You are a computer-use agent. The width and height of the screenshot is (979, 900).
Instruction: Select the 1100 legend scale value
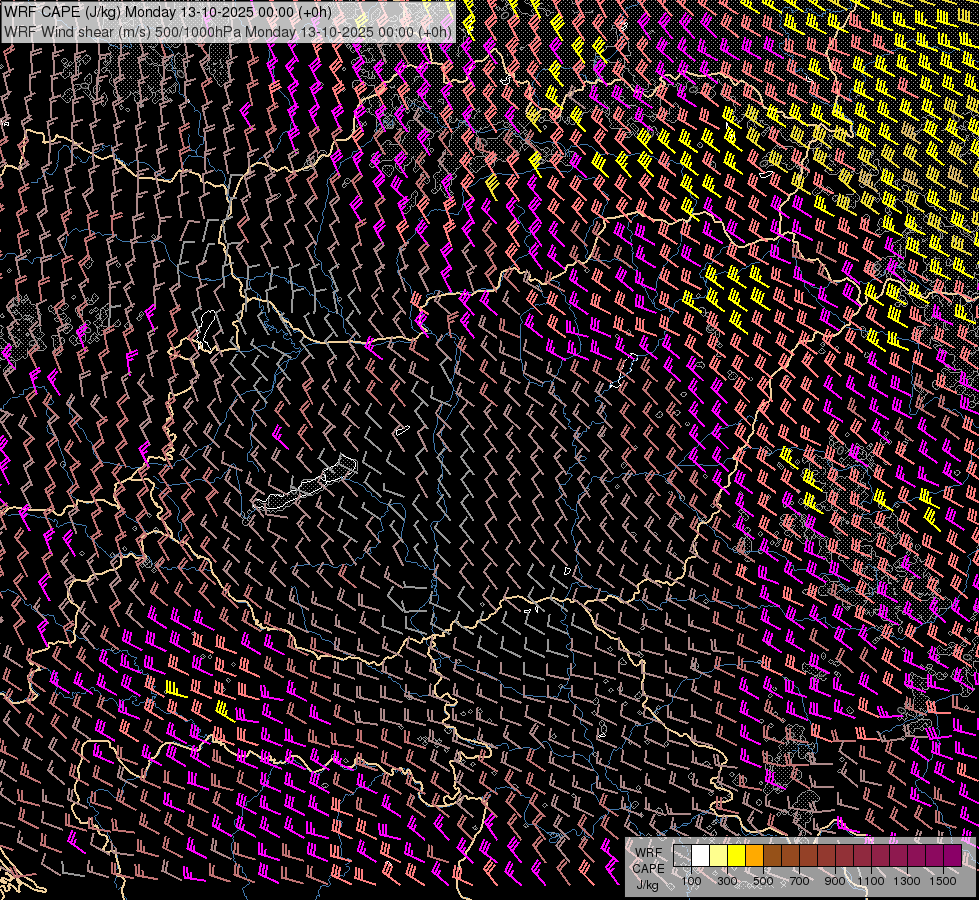[x=871, y=881]
